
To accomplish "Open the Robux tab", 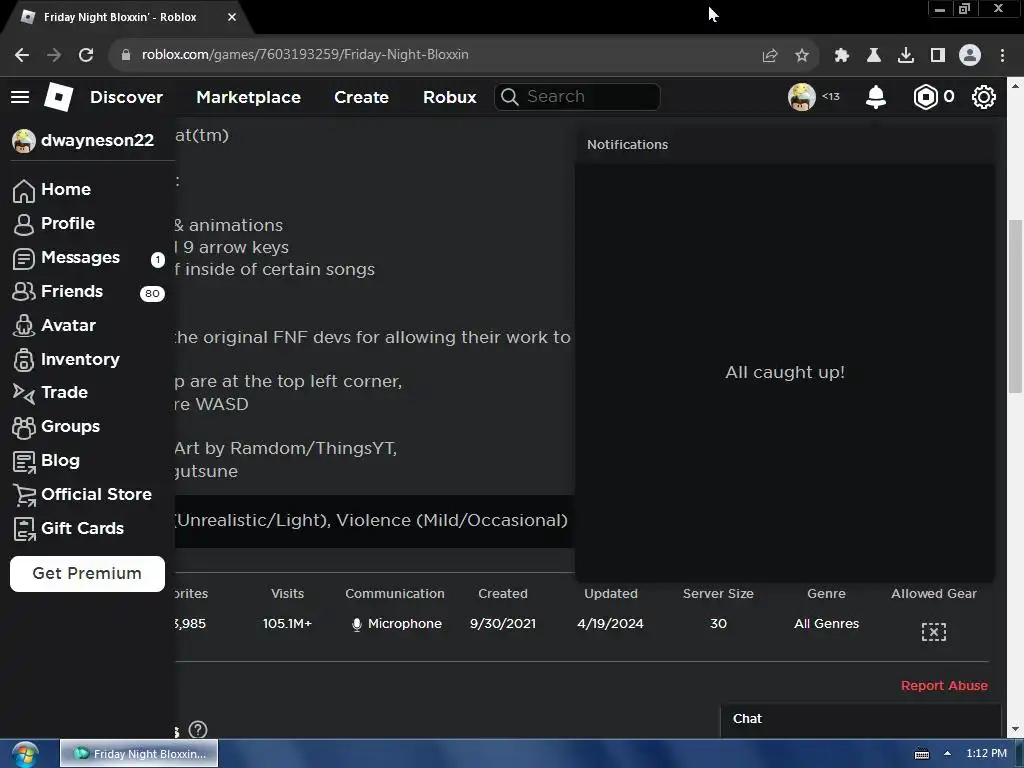I will point(449,97).
